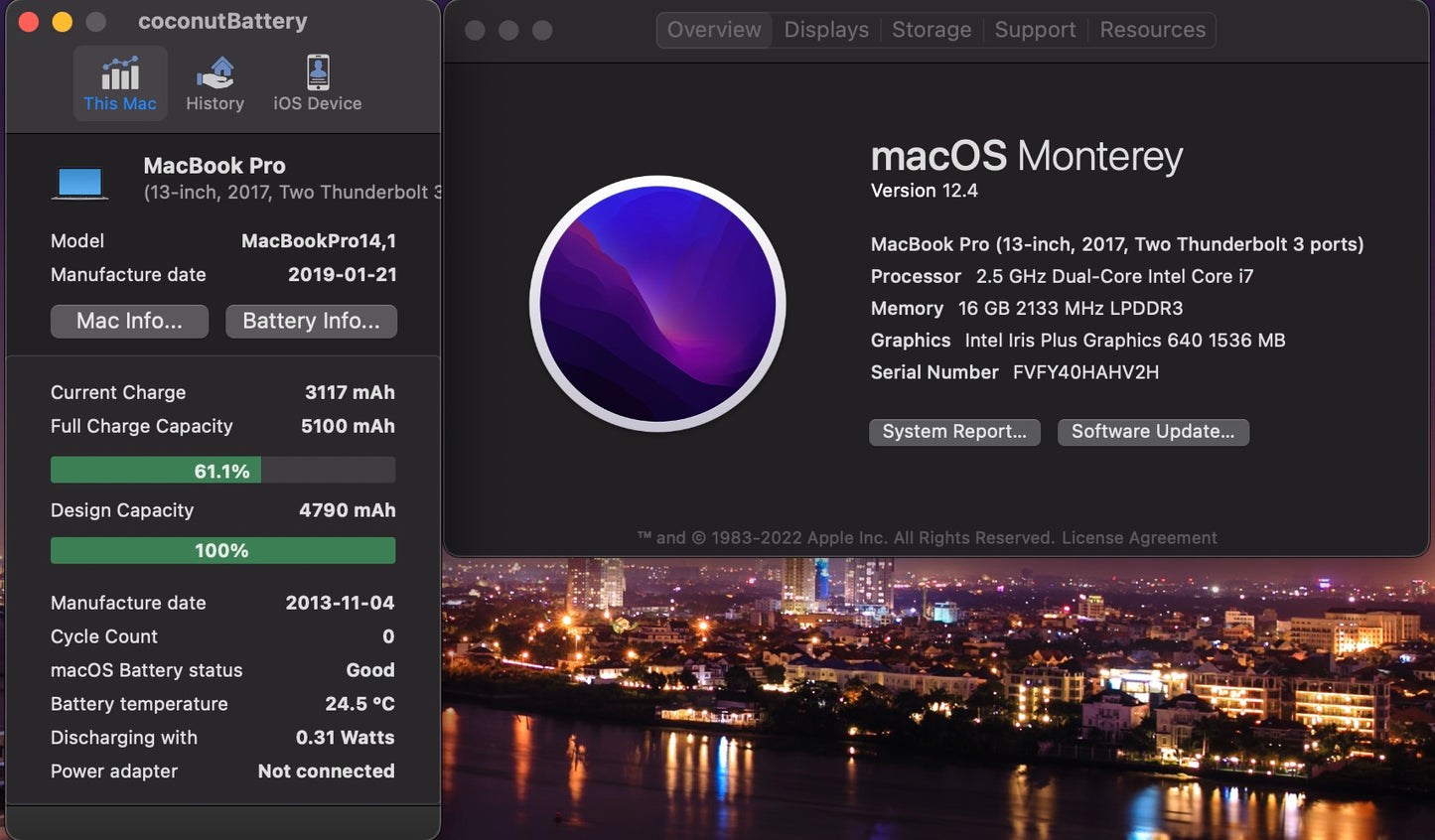Run Software Update
Viewport: 1435px width, 840px height.
[x=1152, y=432]
